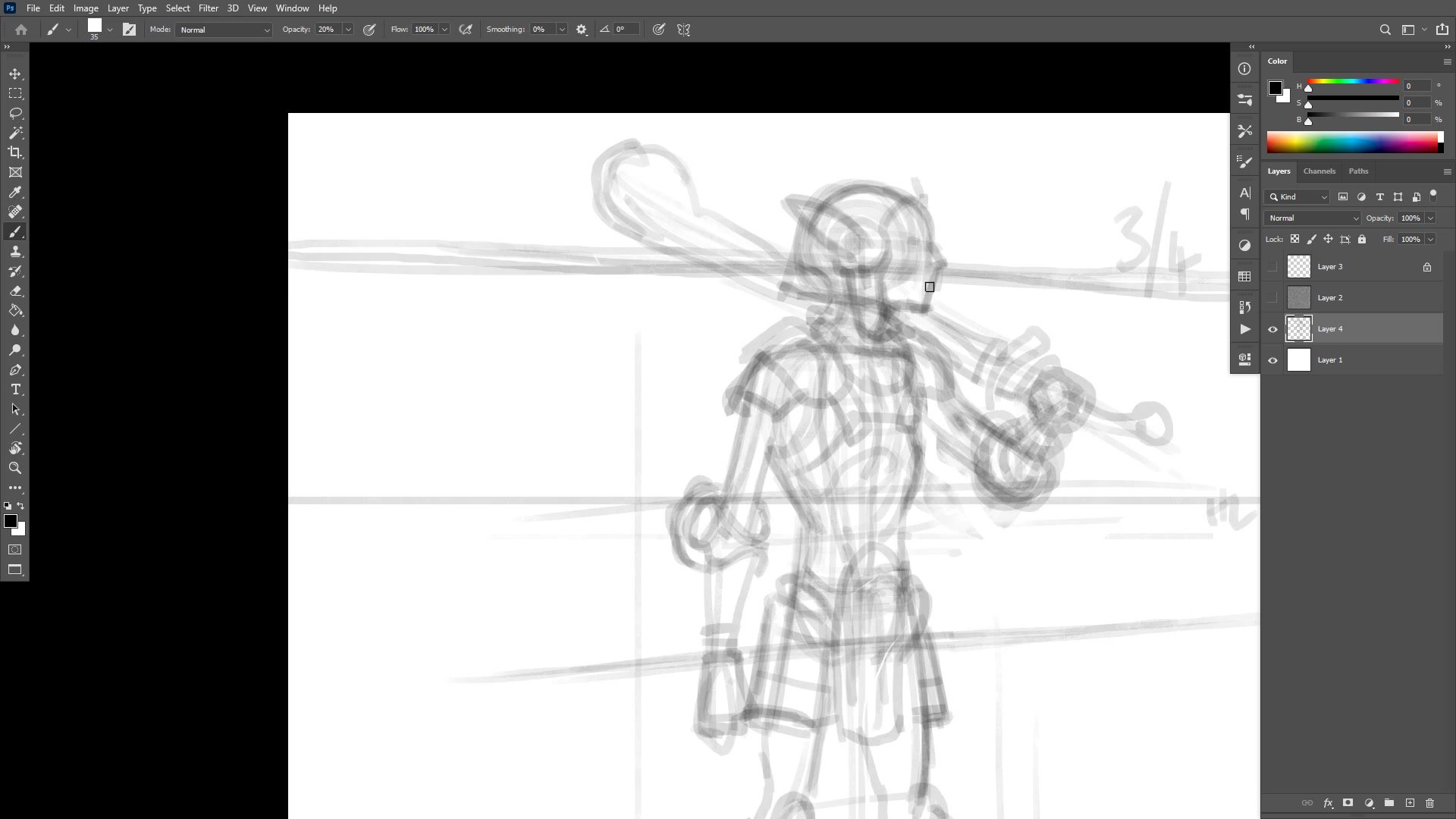The image size is (1456, 819).
Task: Expand the layer Kind filter dropdown
Action: 1297,196
